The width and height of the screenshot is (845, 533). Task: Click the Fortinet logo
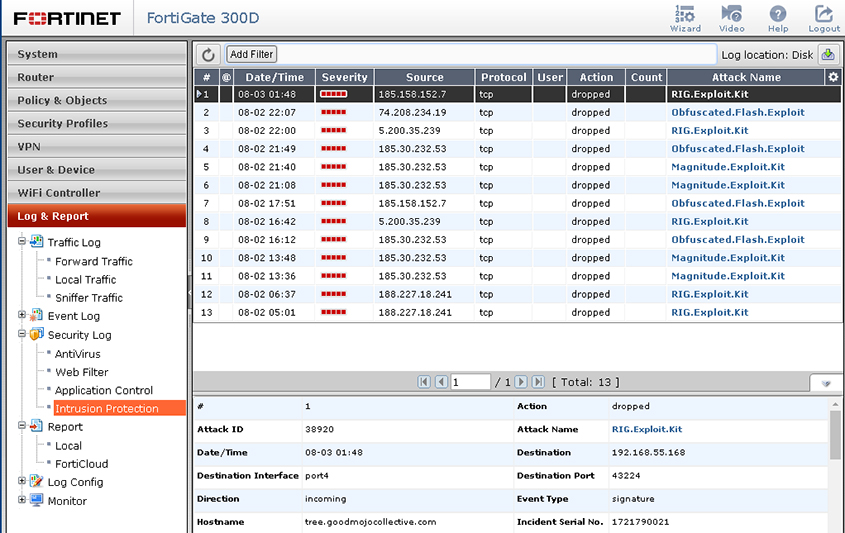(67, 18)
